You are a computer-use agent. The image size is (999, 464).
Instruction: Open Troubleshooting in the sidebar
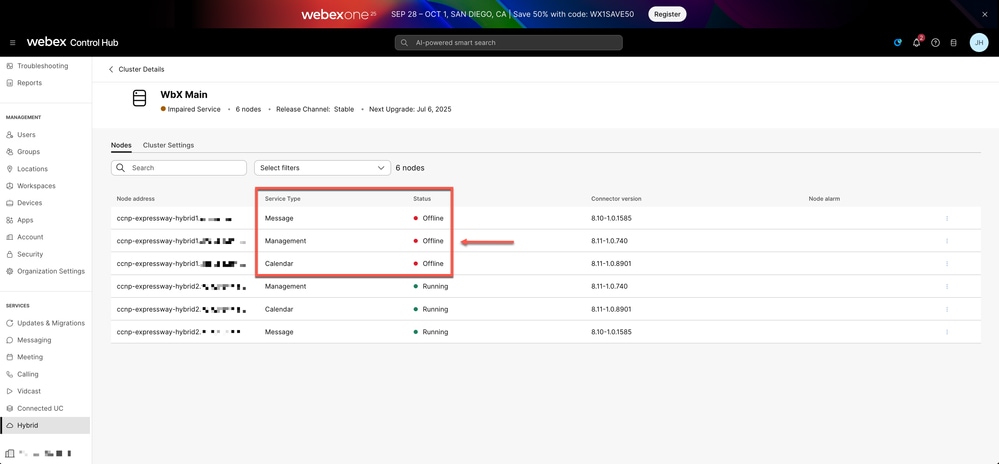tap(42, 66)
